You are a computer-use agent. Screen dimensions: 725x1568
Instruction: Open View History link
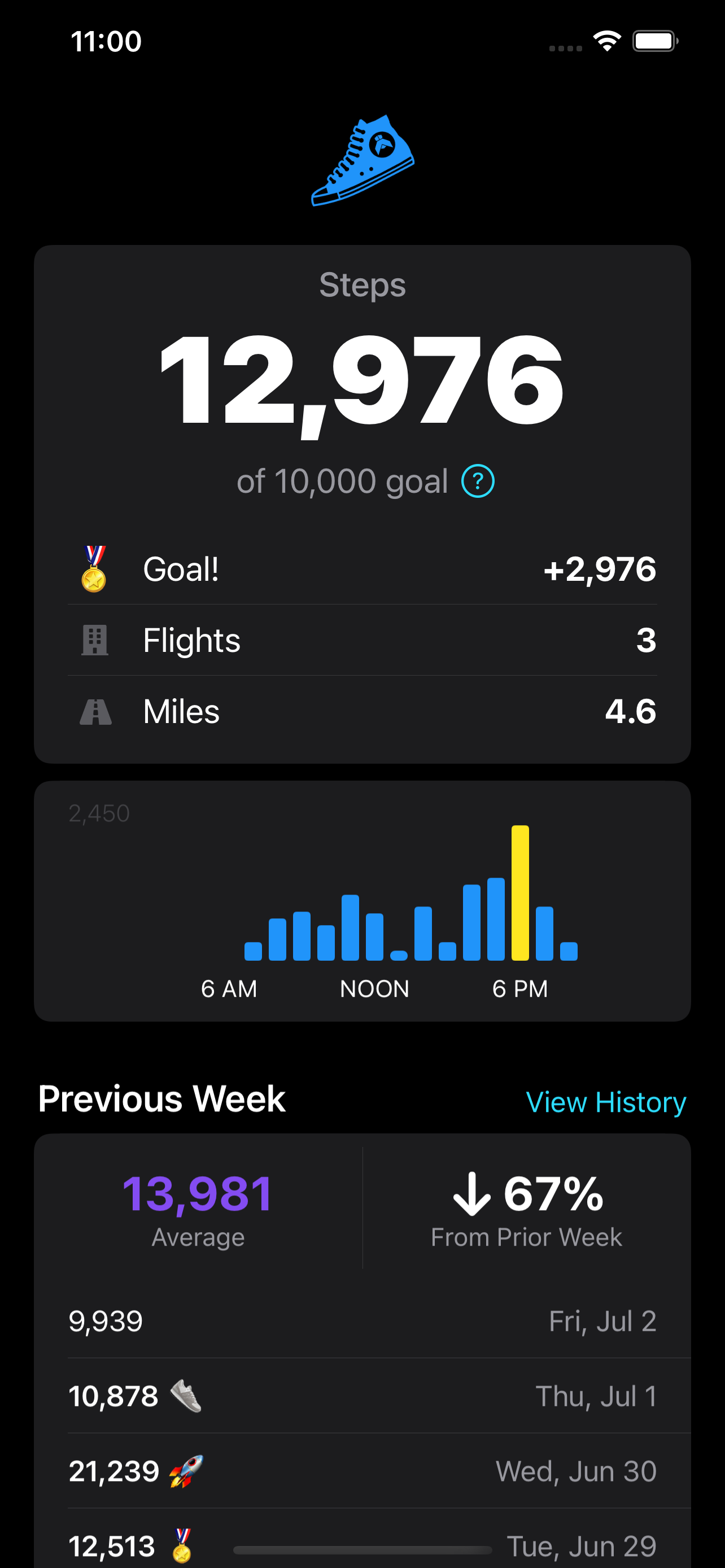[x=606, y=1102]
